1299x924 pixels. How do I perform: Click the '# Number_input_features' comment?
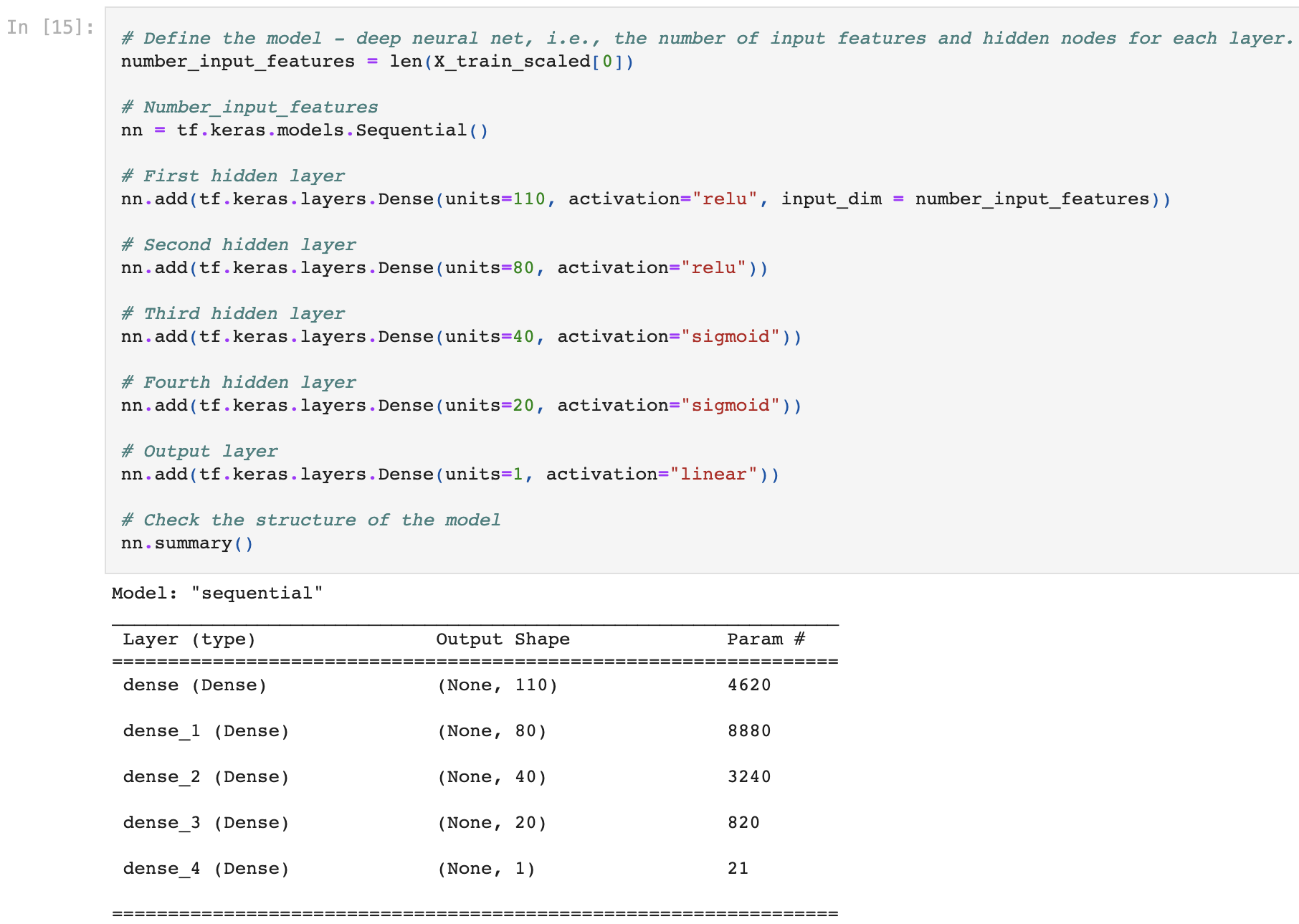tap(249, 108)
